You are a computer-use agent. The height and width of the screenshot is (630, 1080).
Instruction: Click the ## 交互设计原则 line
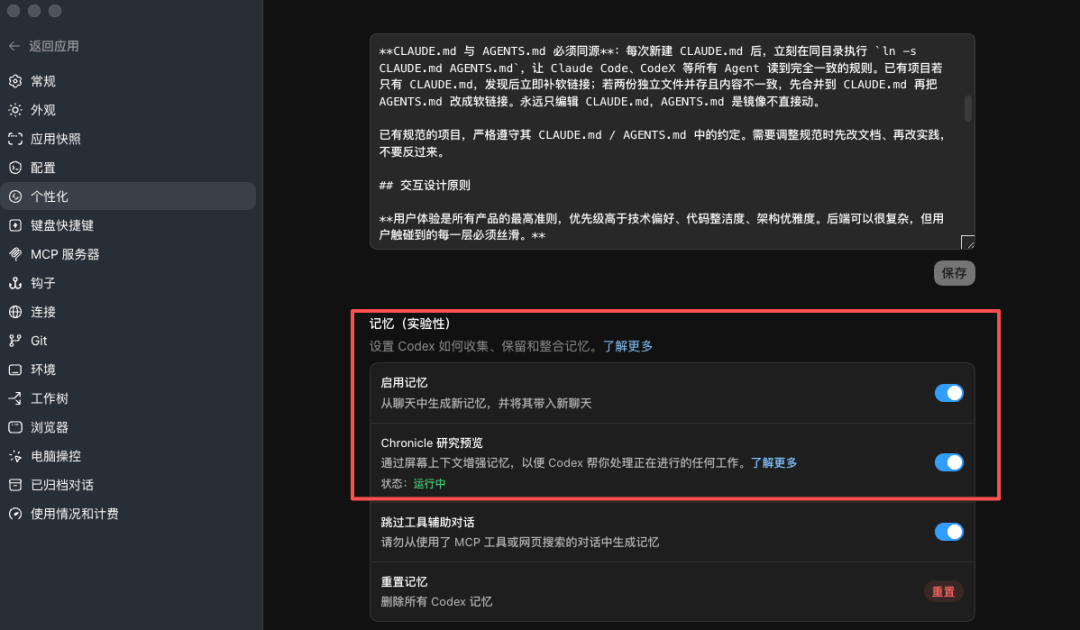coord(425,185)
